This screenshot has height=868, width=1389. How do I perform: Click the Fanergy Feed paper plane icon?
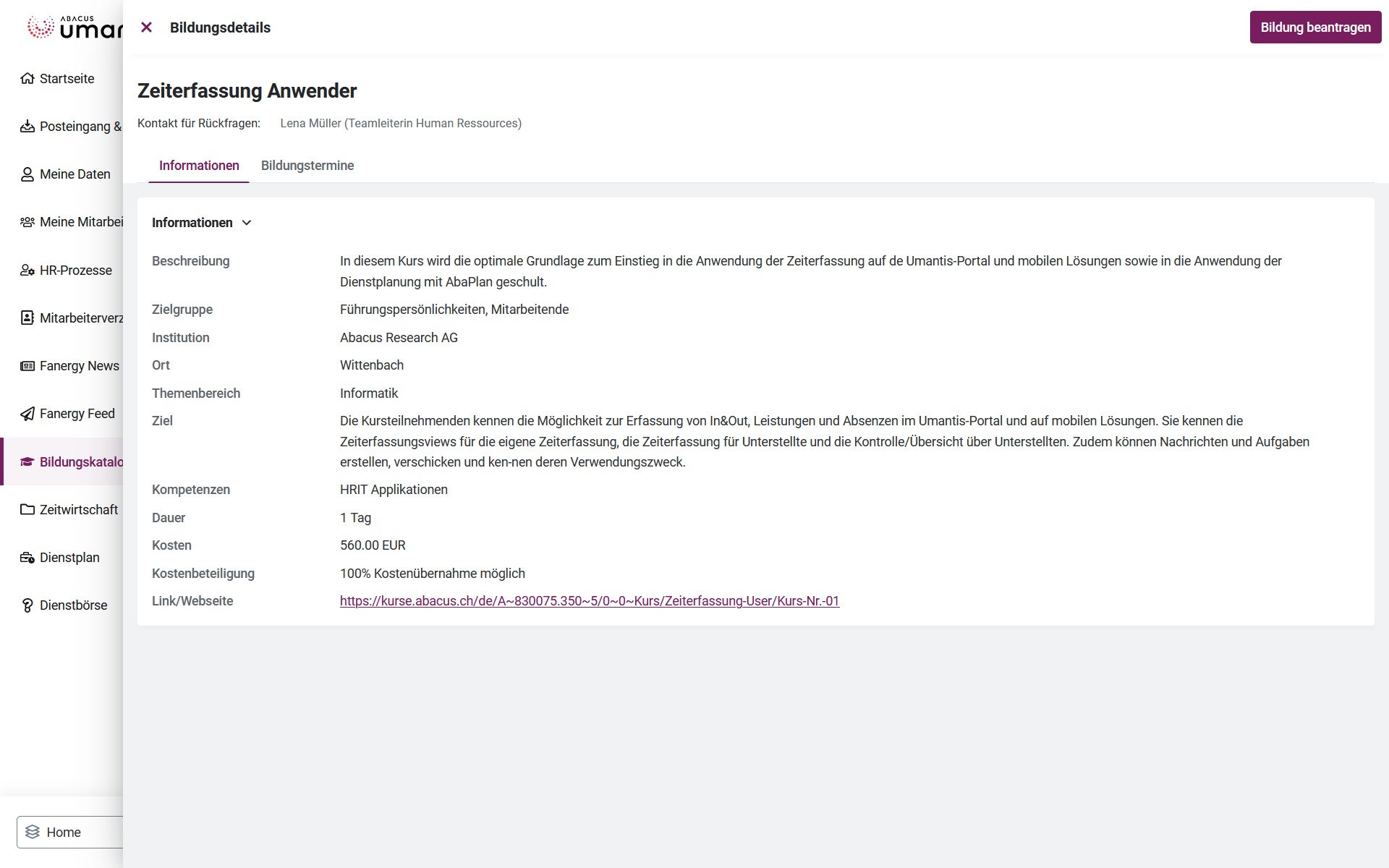tap(27, 414)
